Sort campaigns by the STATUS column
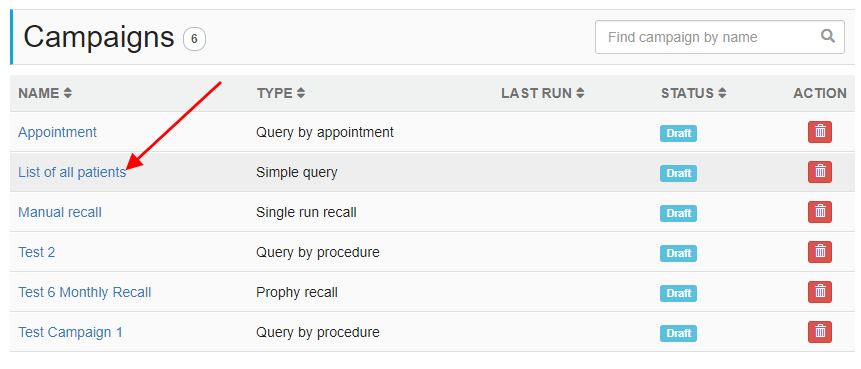 point(694,93)
